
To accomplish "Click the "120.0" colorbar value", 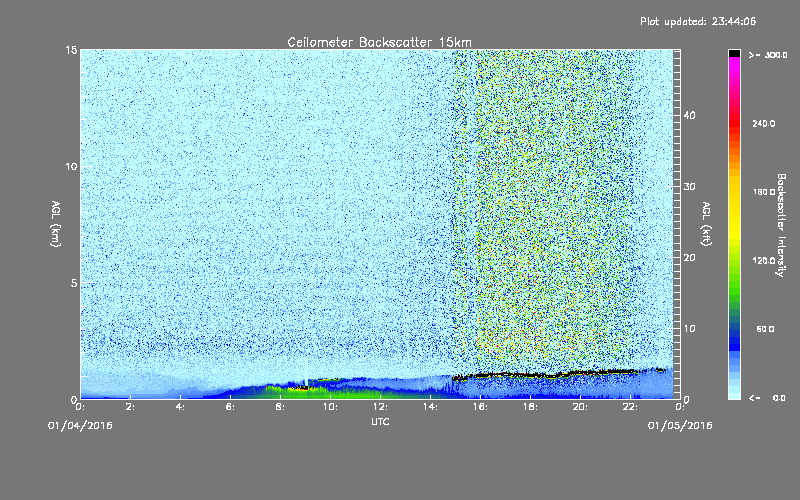I will click(764, 260).
